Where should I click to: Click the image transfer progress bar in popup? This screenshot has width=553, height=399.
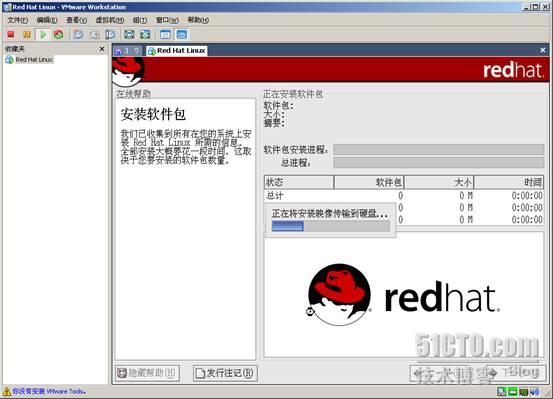(331, 226)
